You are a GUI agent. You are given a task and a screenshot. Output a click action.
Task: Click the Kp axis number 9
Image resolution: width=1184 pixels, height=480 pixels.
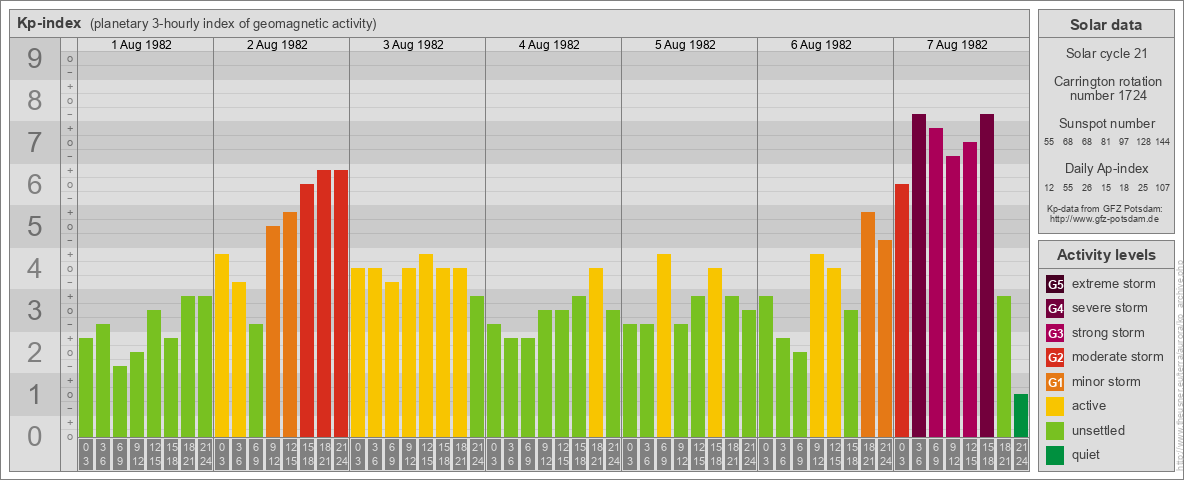(35, 59)
